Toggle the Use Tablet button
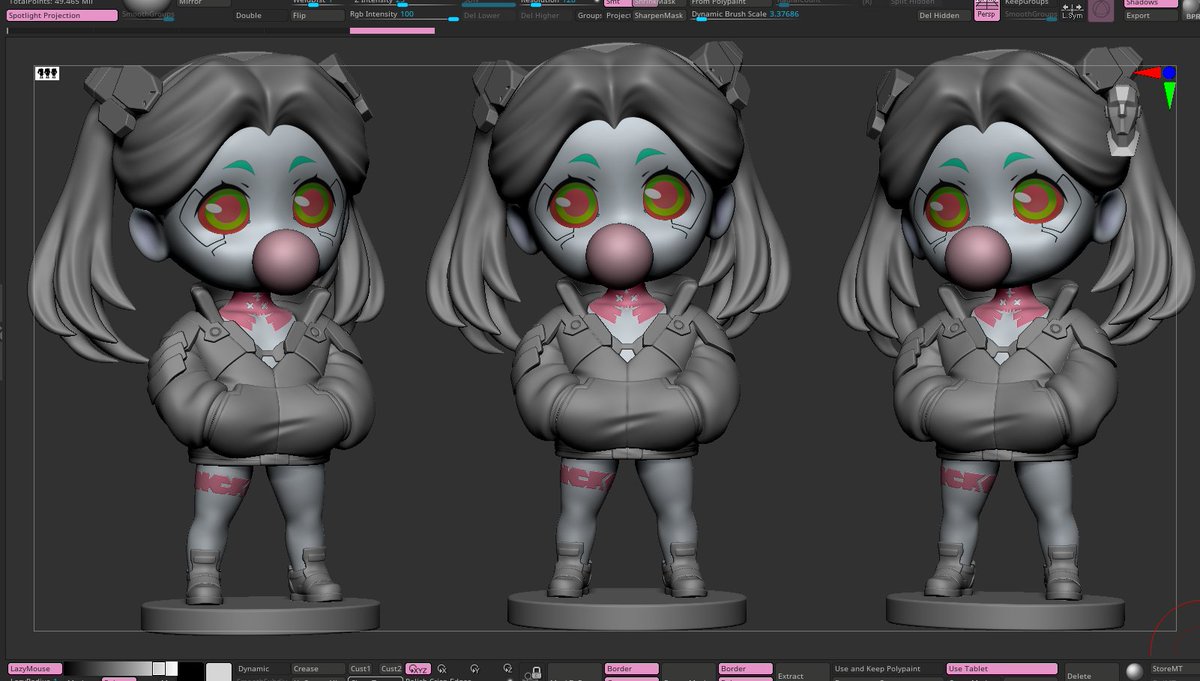The image size is (1200, 681). coord(1001,668)
